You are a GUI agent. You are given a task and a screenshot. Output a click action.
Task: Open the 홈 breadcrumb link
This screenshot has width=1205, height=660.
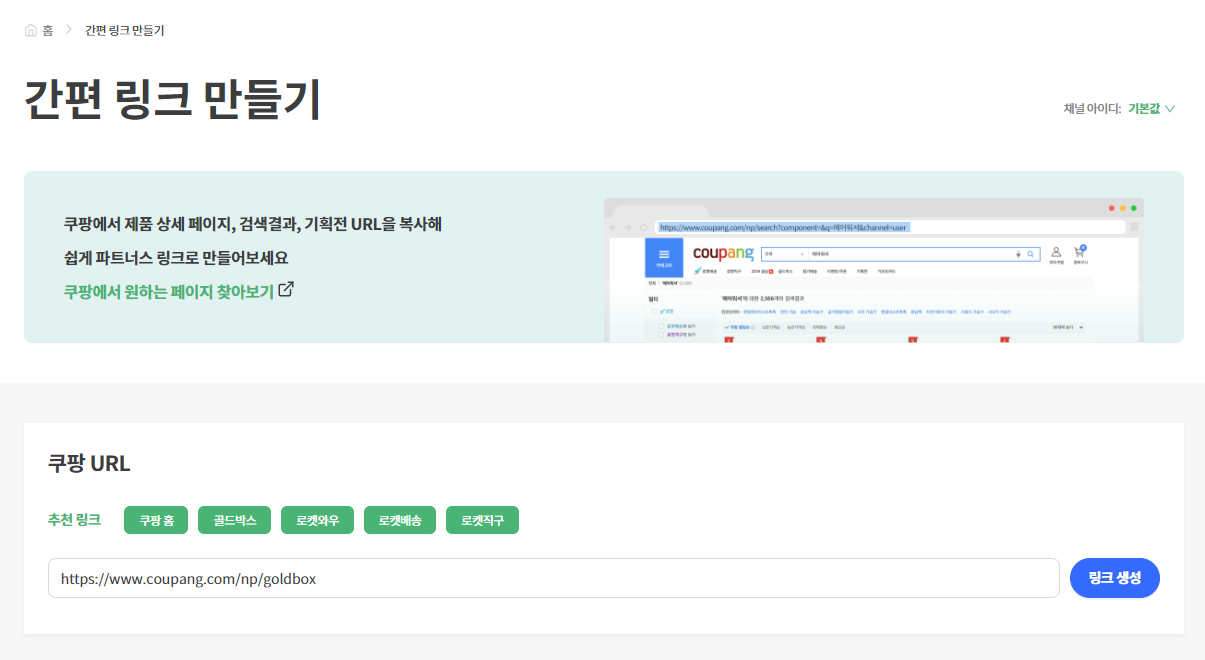click(47, 30)
